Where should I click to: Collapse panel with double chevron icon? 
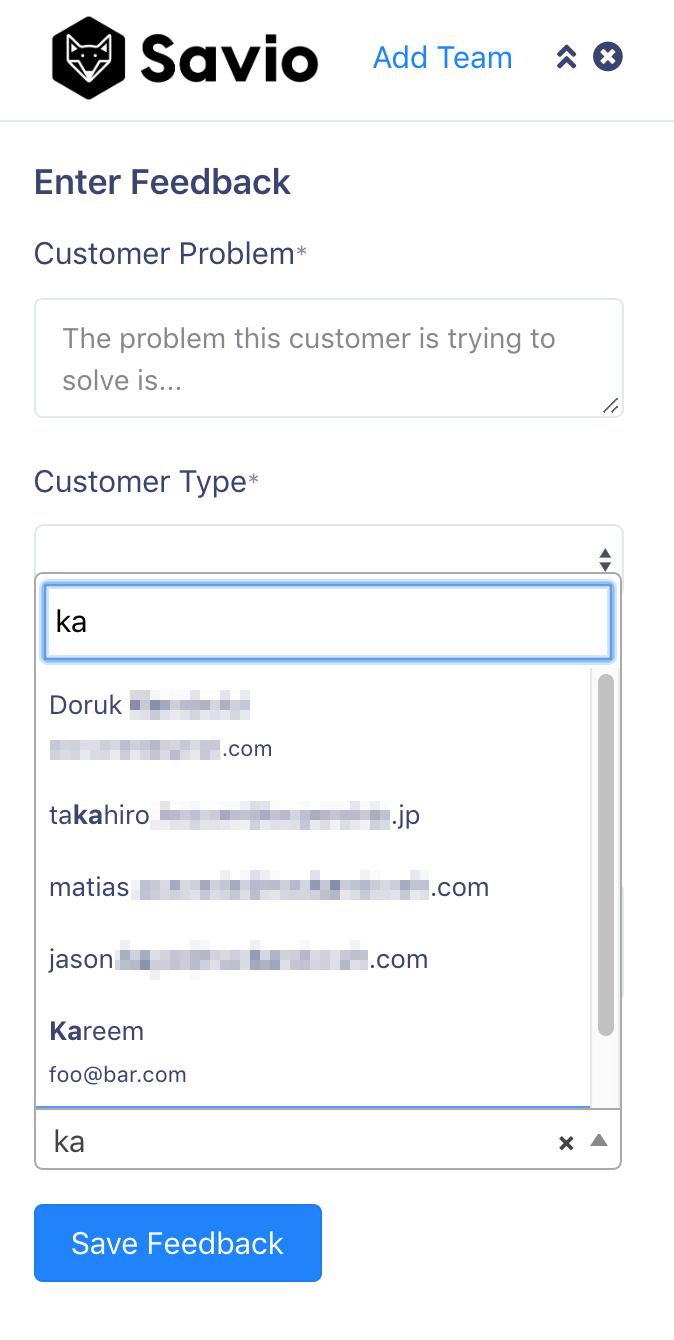click(x=566, y=57)
